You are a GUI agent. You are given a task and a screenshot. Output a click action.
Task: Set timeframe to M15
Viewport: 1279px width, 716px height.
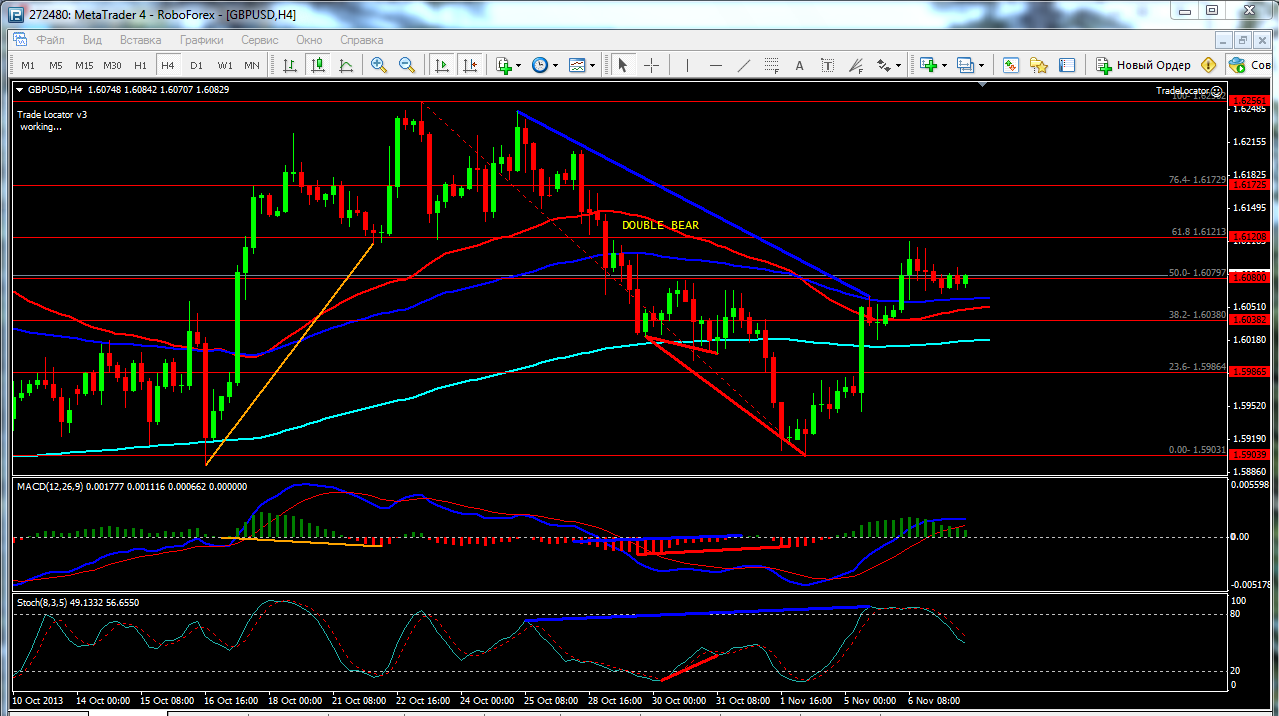(84, 65)
